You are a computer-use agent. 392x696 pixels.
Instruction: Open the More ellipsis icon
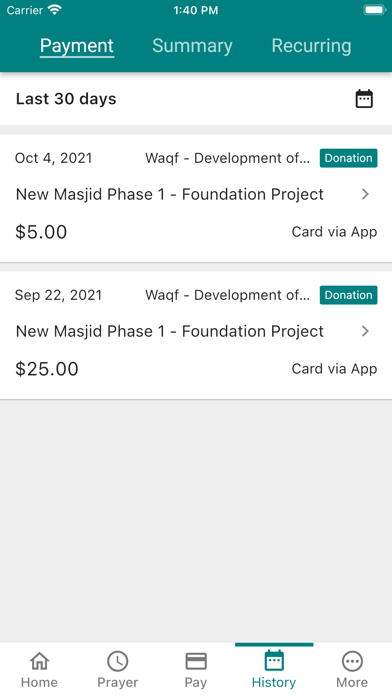coord(352,661)
